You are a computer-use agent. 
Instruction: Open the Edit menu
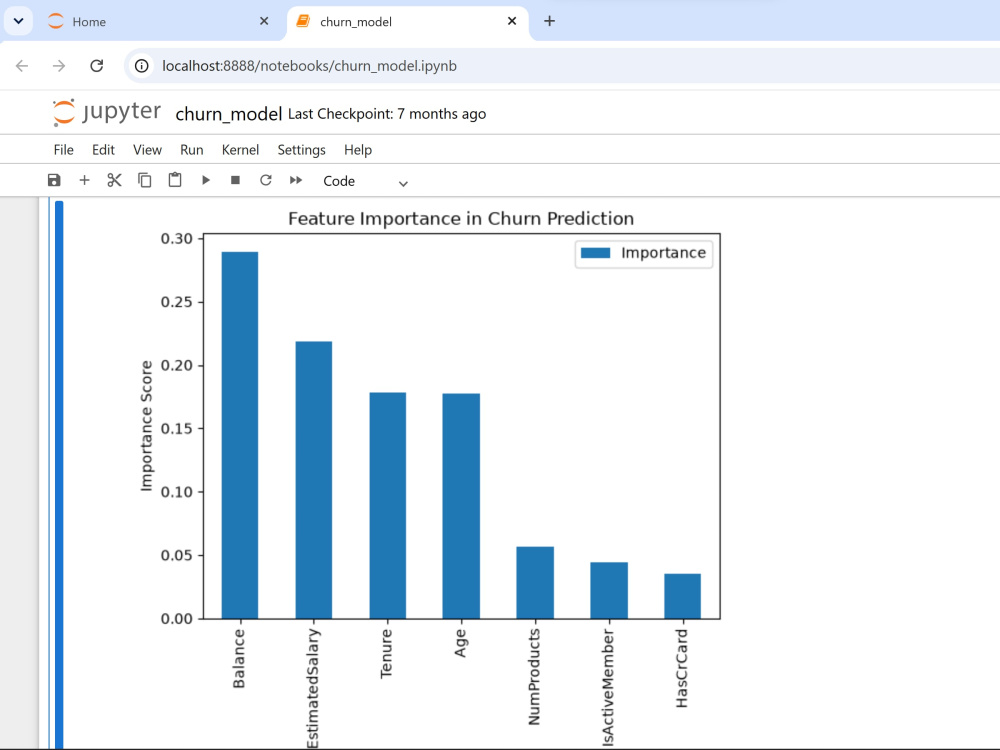[x=103, y=150]
